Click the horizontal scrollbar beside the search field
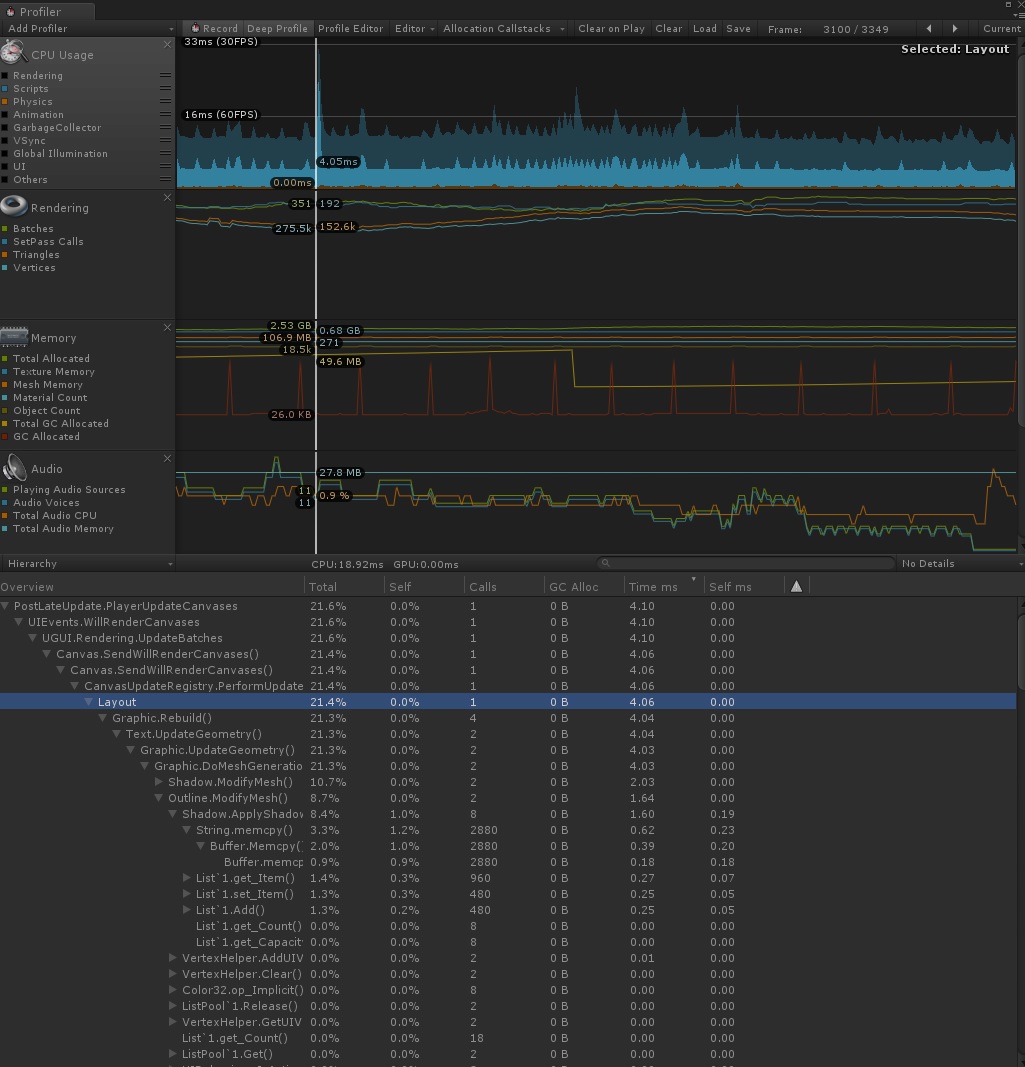Image resolution: width=1025 pixels, height=1067 pixels. [x=750, y=562]
